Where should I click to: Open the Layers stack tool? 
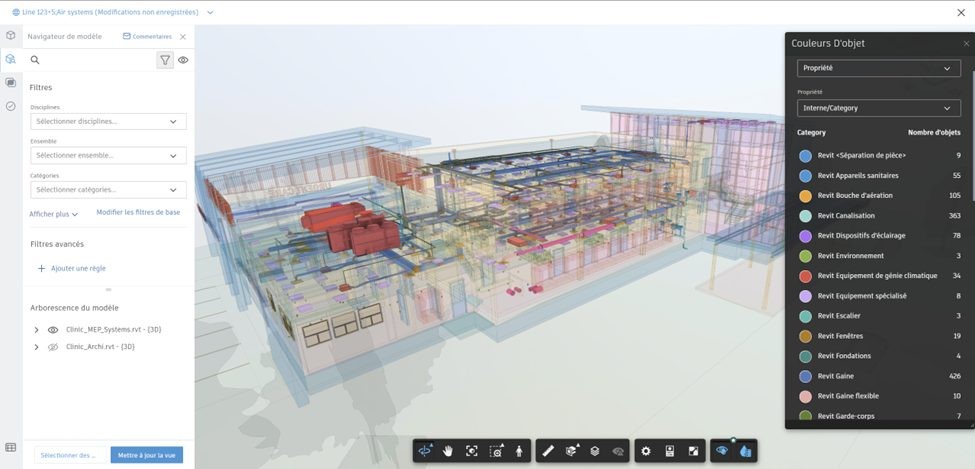click(594, 451)
